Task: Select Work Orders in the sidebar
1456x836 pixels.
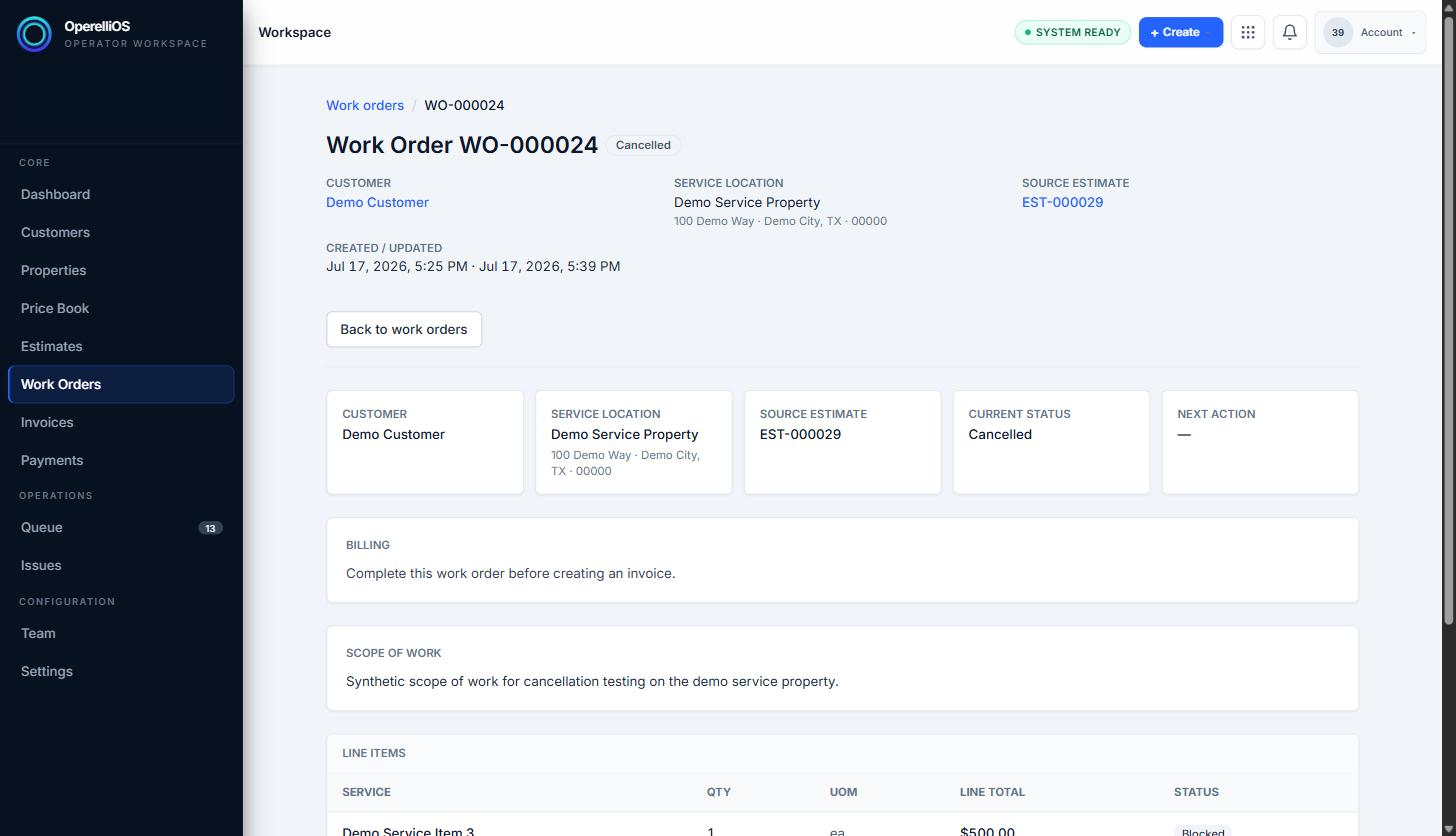Action: pyautogui.click(x=121, y=384)
